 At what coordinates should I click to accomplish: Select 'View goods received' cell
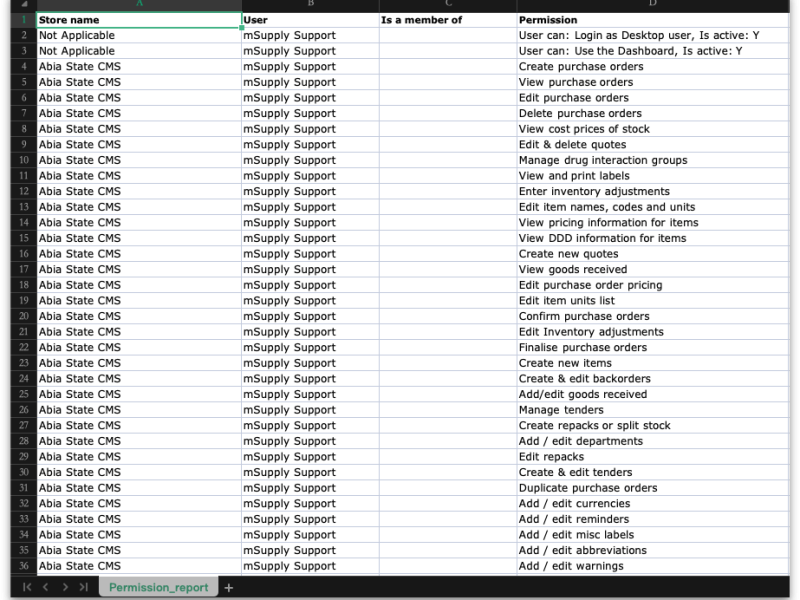[x=653, y=269]
